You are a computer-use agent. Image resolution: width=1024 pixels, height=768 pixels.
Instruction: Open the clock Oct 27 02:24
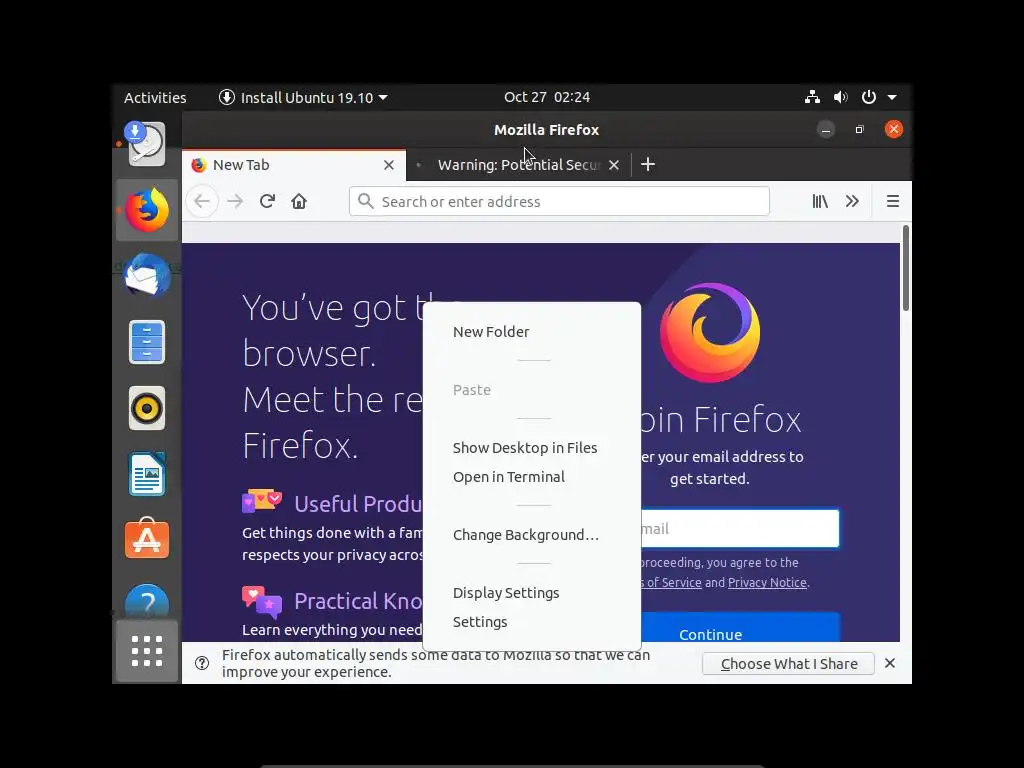(547, 97)
